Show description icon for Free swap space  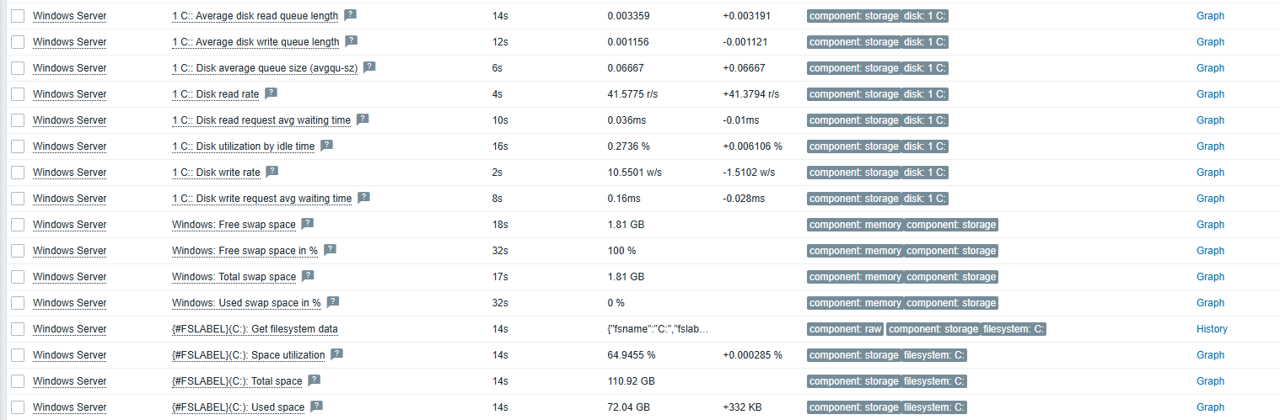[x=307, y=223]
